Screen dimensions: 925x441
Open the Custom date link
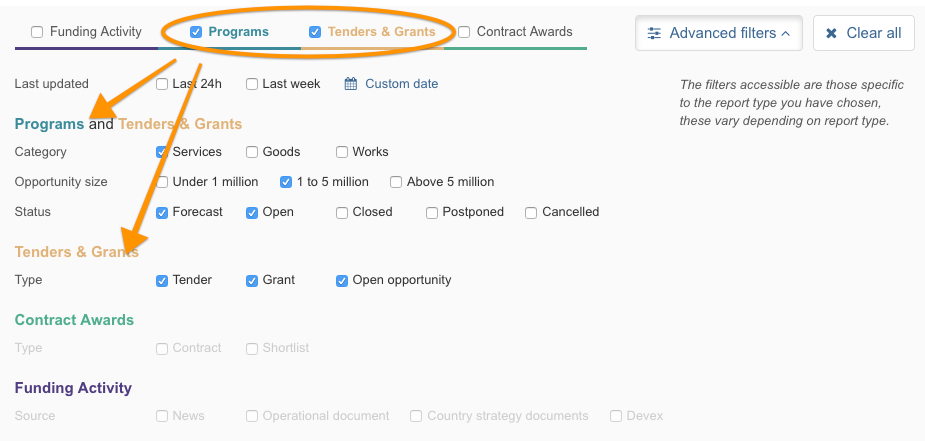401,84
